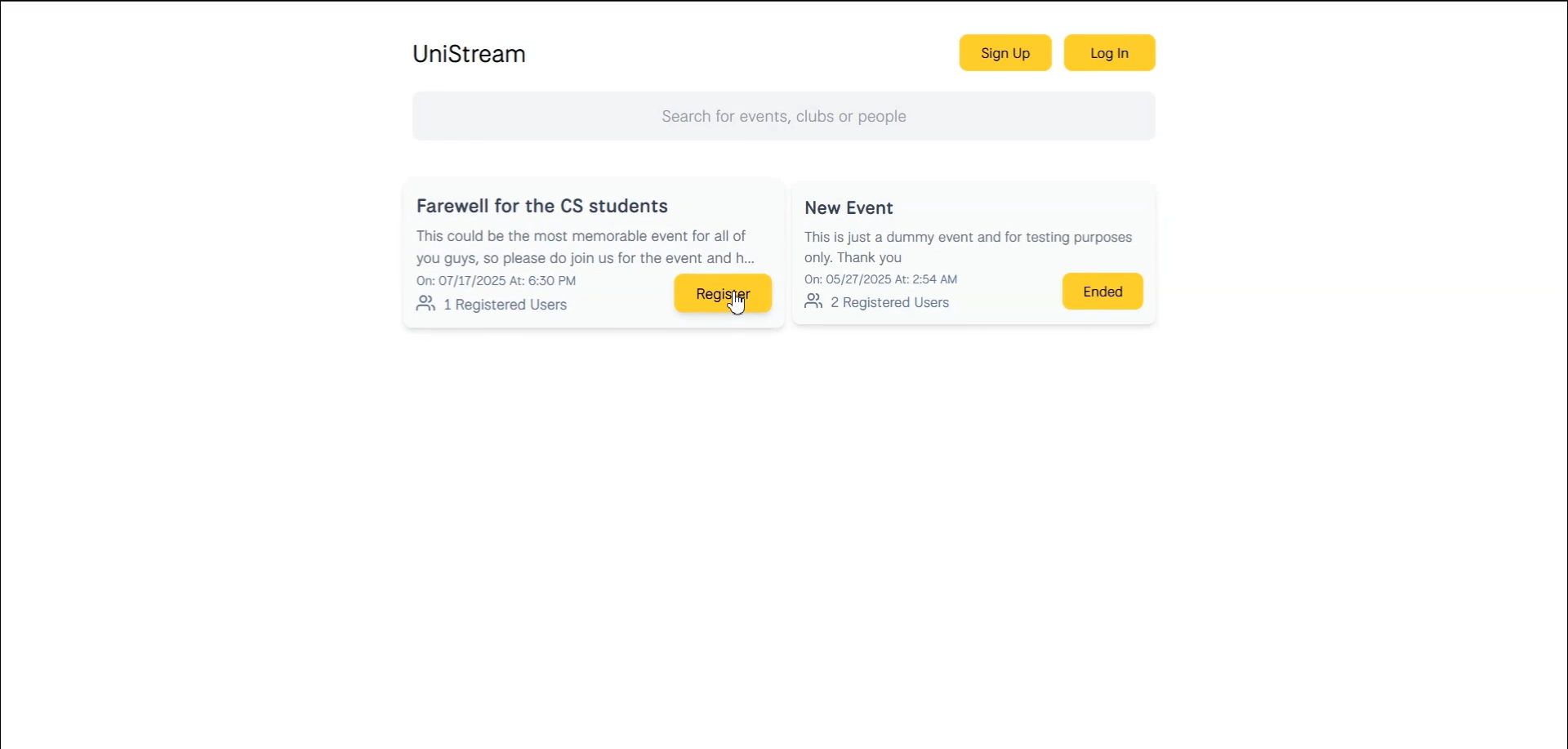1568x749 pixels.
Task: Focus the events, clubs or people search box
Action: click(784, 116)
